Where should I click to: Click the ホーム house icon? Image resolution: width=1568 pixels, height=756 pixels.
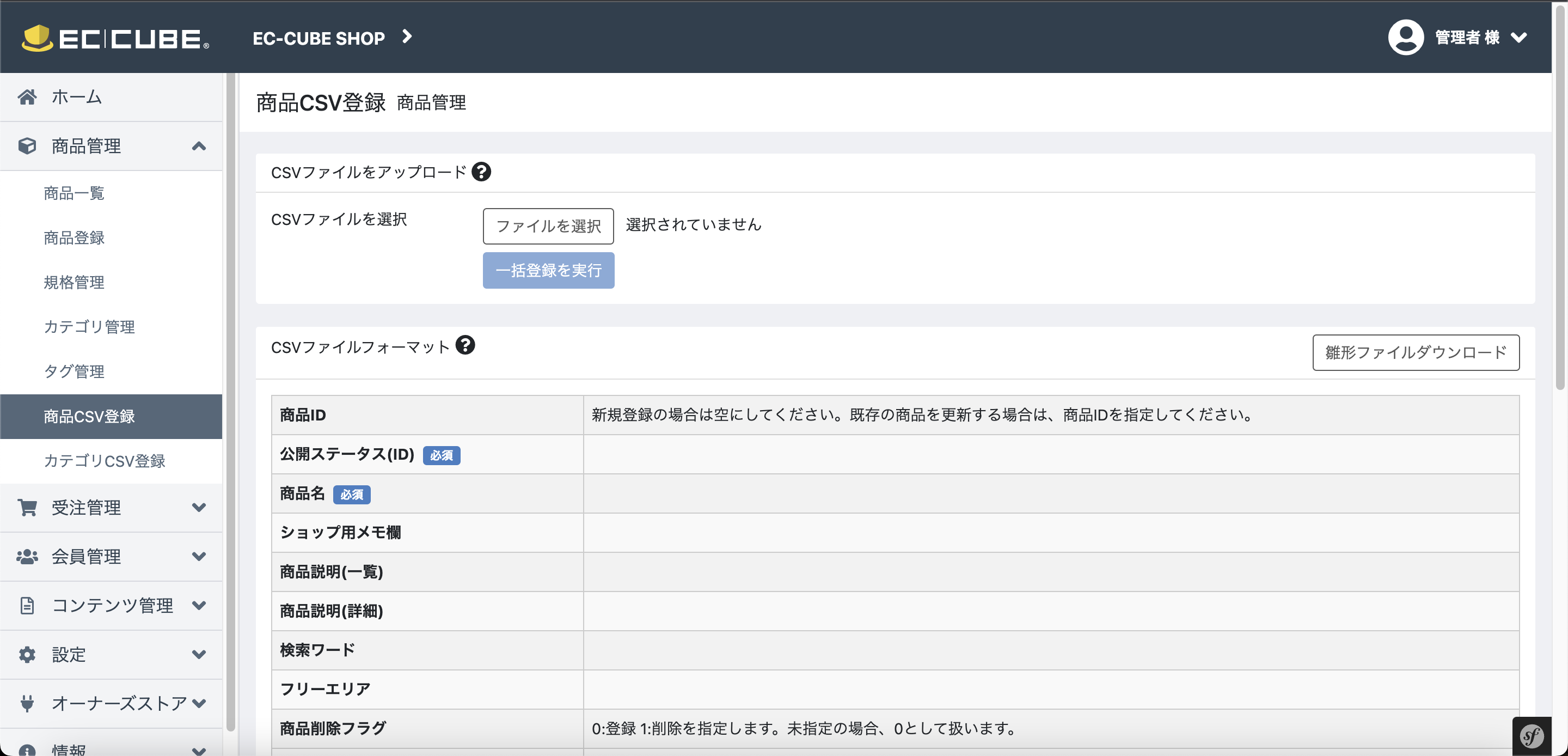27,97
